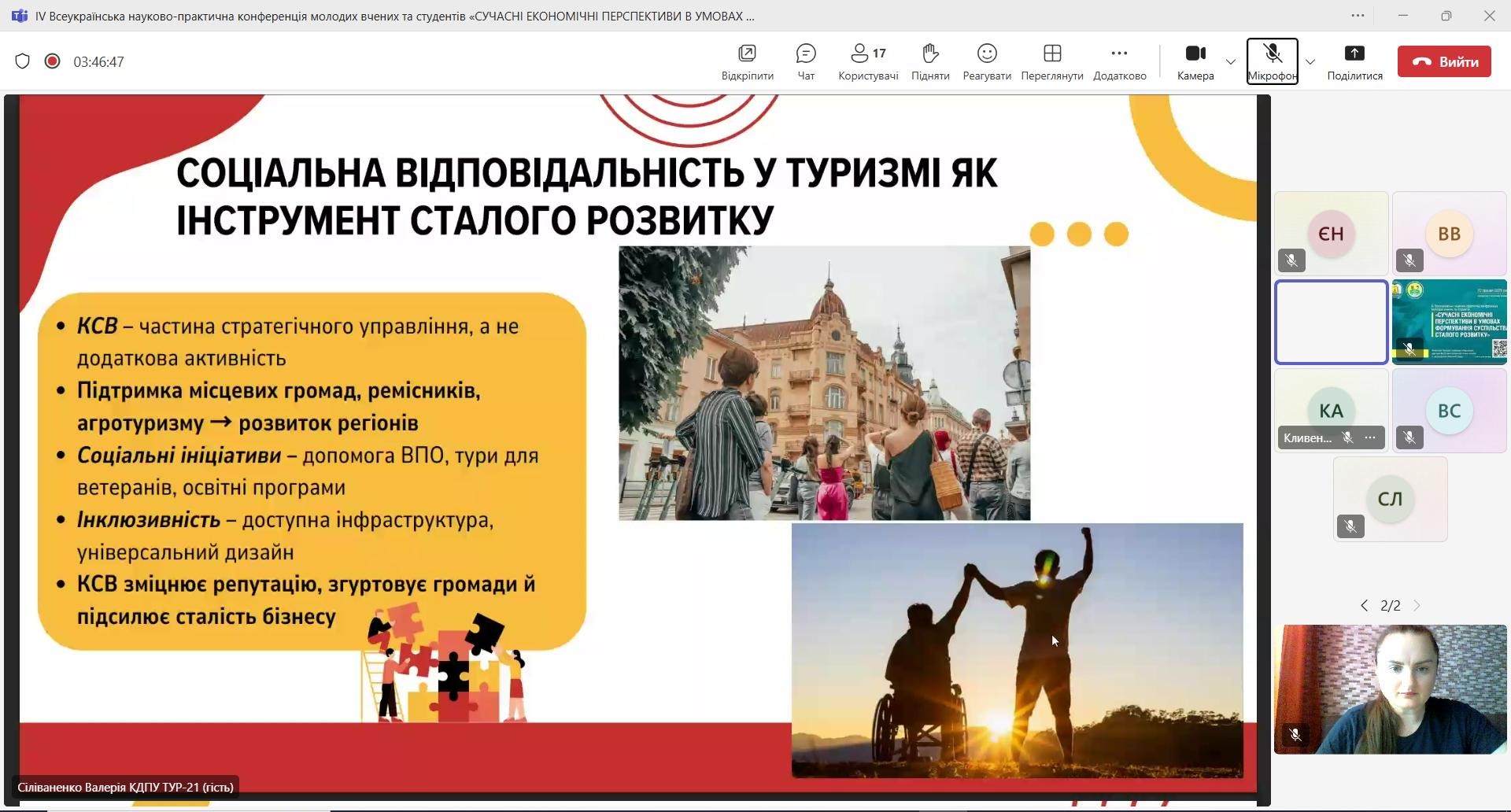The width and height of the screenshot is (1511, 812).
Task: Show the Користувачі participants list
Action: [867, 61]
